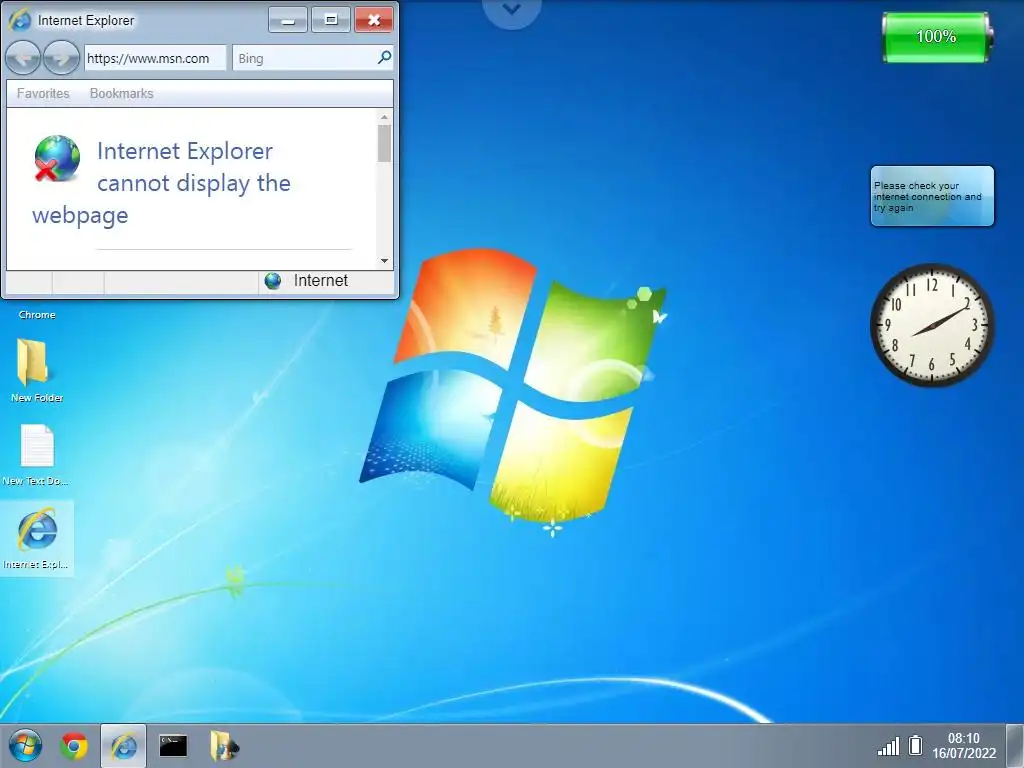The width and height of the screenshot is (1024, 768).
Task: Minimize the Internet Explorer window
Action: tap(287, 20)
